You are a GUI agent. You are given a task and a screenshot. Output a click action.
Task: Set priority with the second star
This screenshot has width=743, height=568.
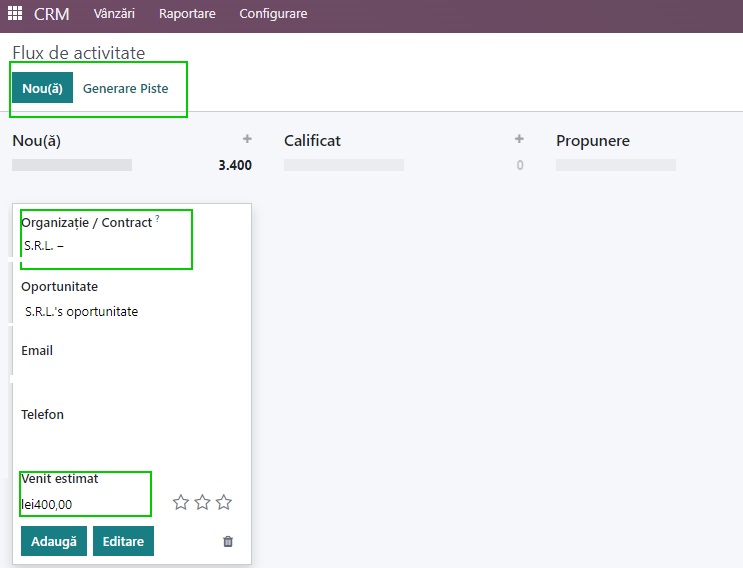(x=202, y=502)
